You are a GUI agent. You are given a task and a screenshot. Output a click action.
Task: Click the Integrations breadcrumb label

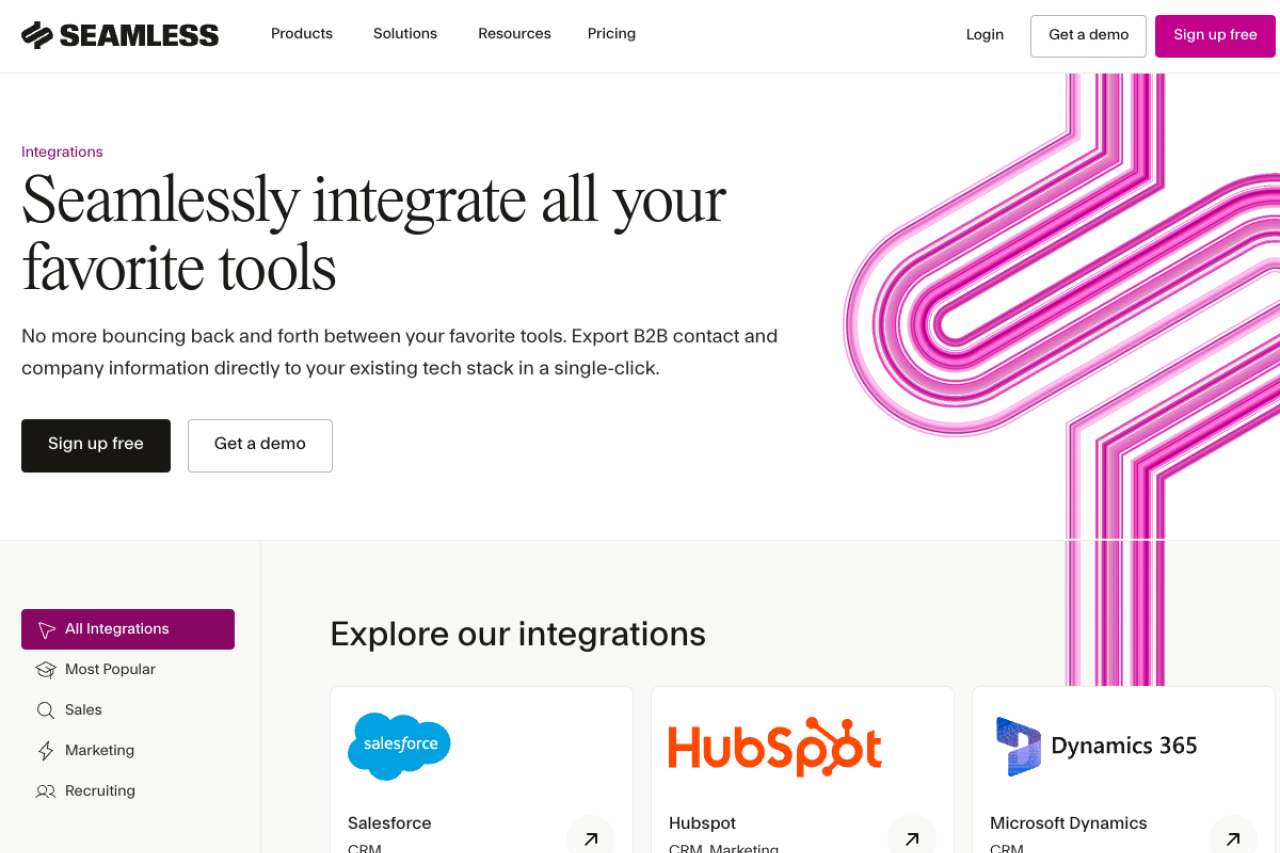coord(62,152)
